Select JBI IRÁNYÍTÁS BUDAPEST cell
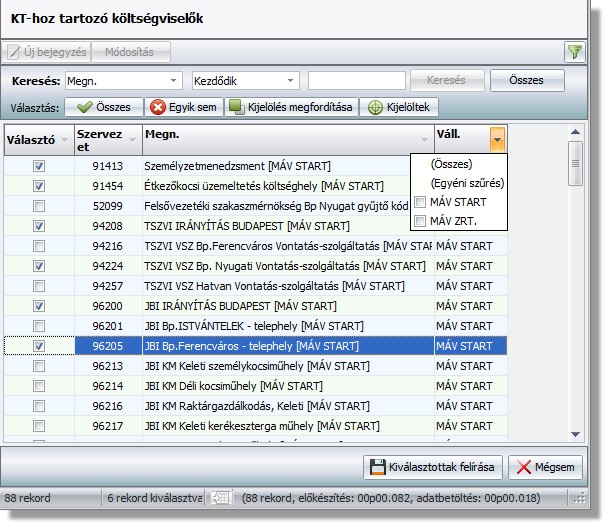 pos(288,306)
